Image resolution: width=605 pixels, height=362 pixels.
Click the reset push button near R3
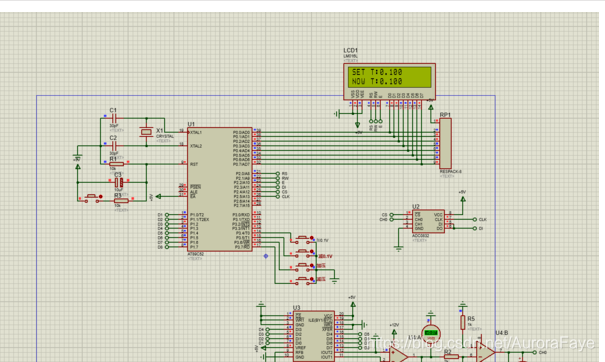point(91,198)
